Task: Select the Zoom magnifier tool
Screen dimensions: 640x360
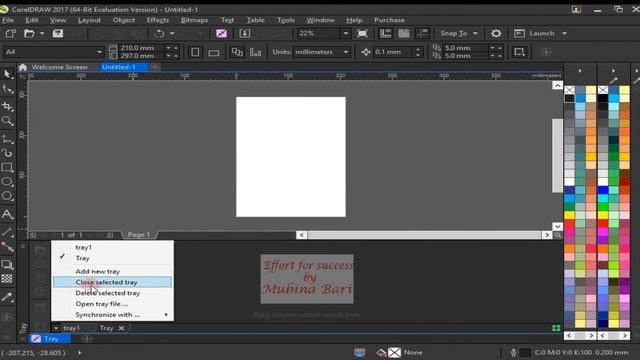Action: [x=7, y=121]
